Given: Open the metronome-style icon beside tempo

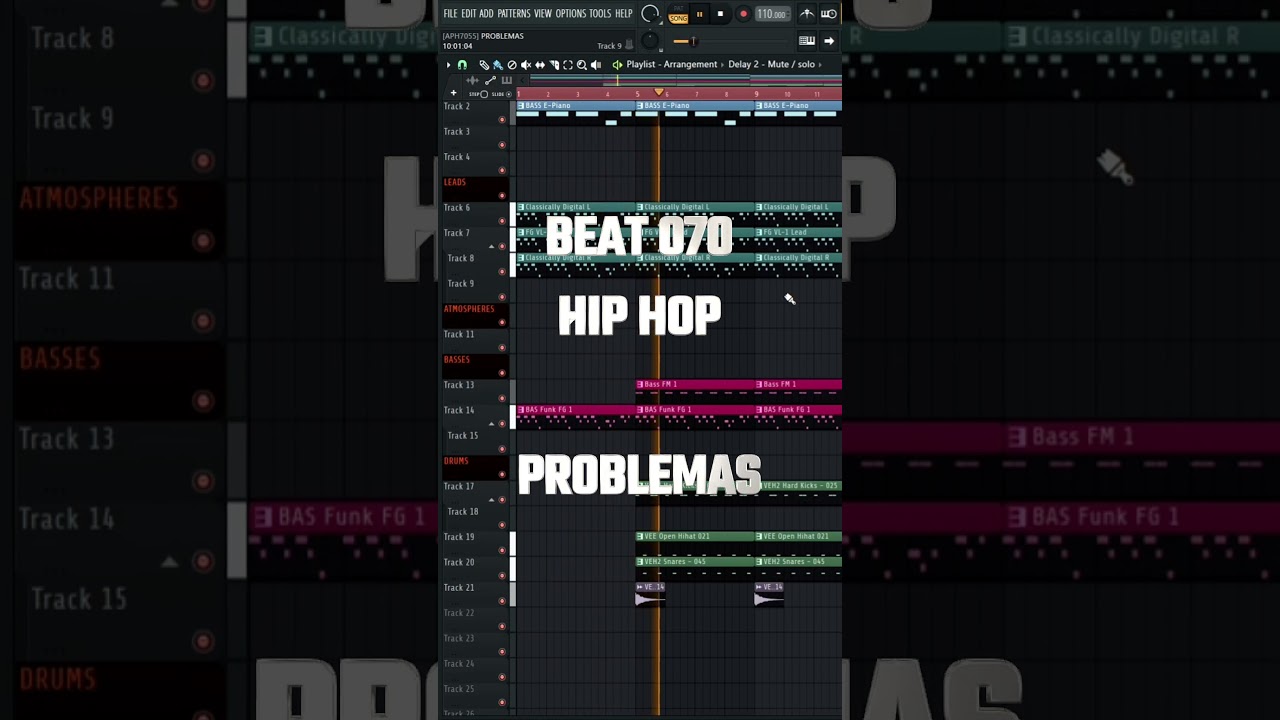Looking at the screenshot, I should click(807, 14).
